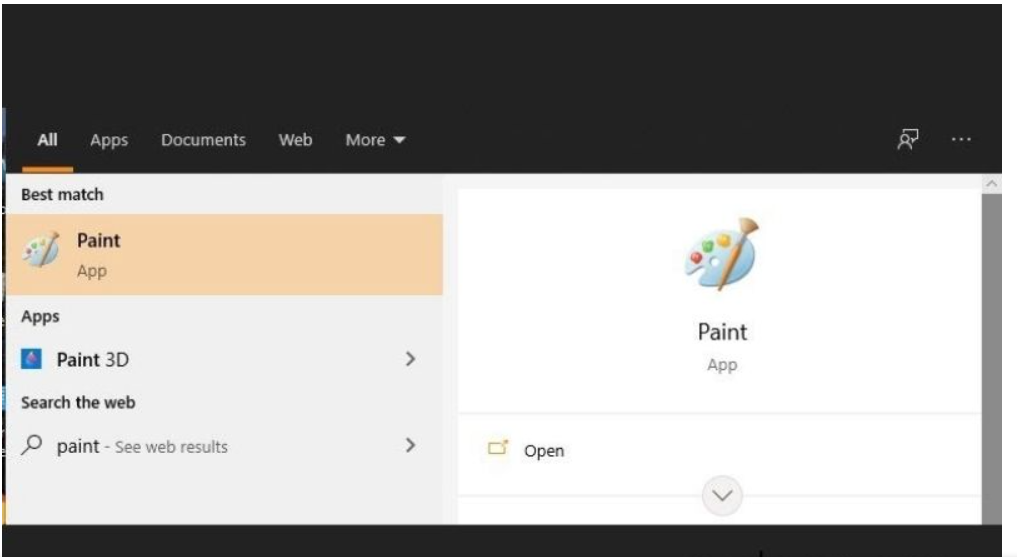Switch to the Web tab

[295, 140]
